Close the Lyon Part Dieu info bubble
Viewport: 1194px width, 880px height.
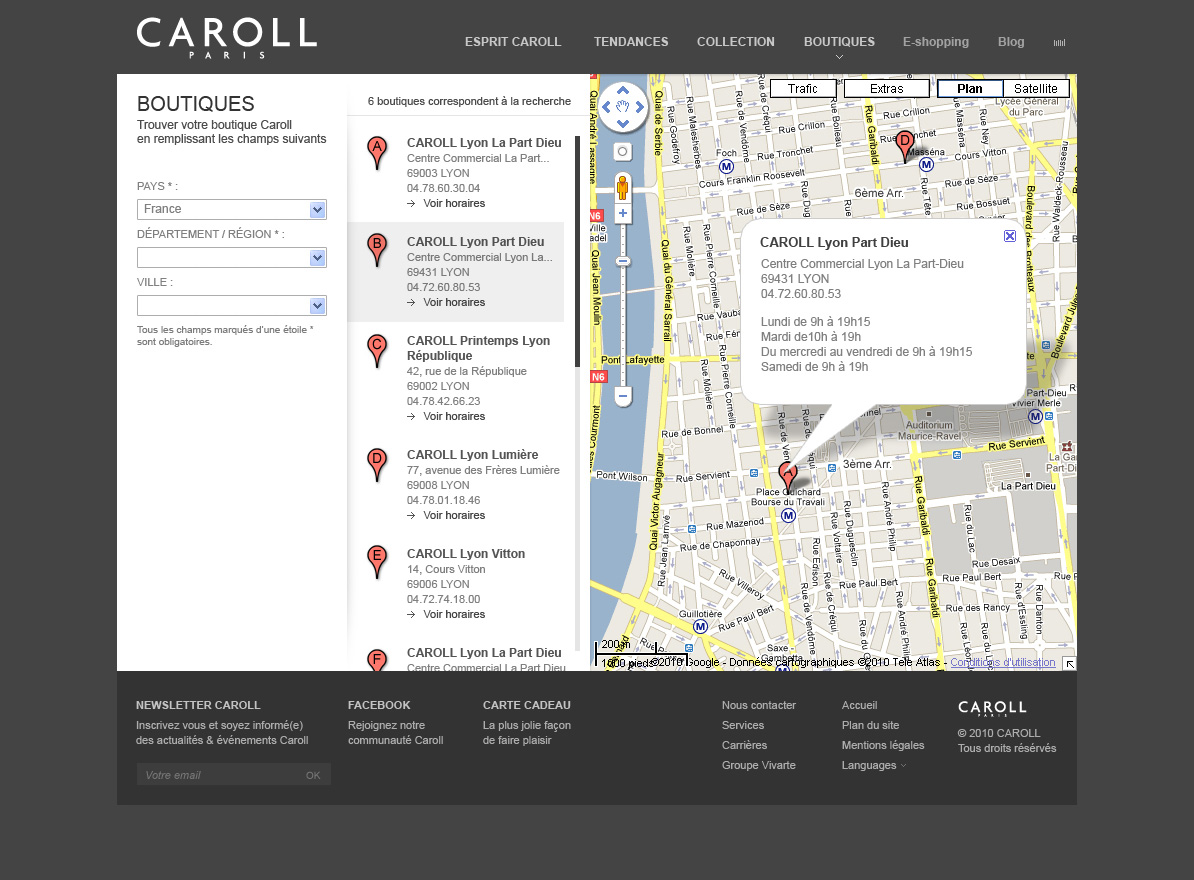(x=1010, y=236)
